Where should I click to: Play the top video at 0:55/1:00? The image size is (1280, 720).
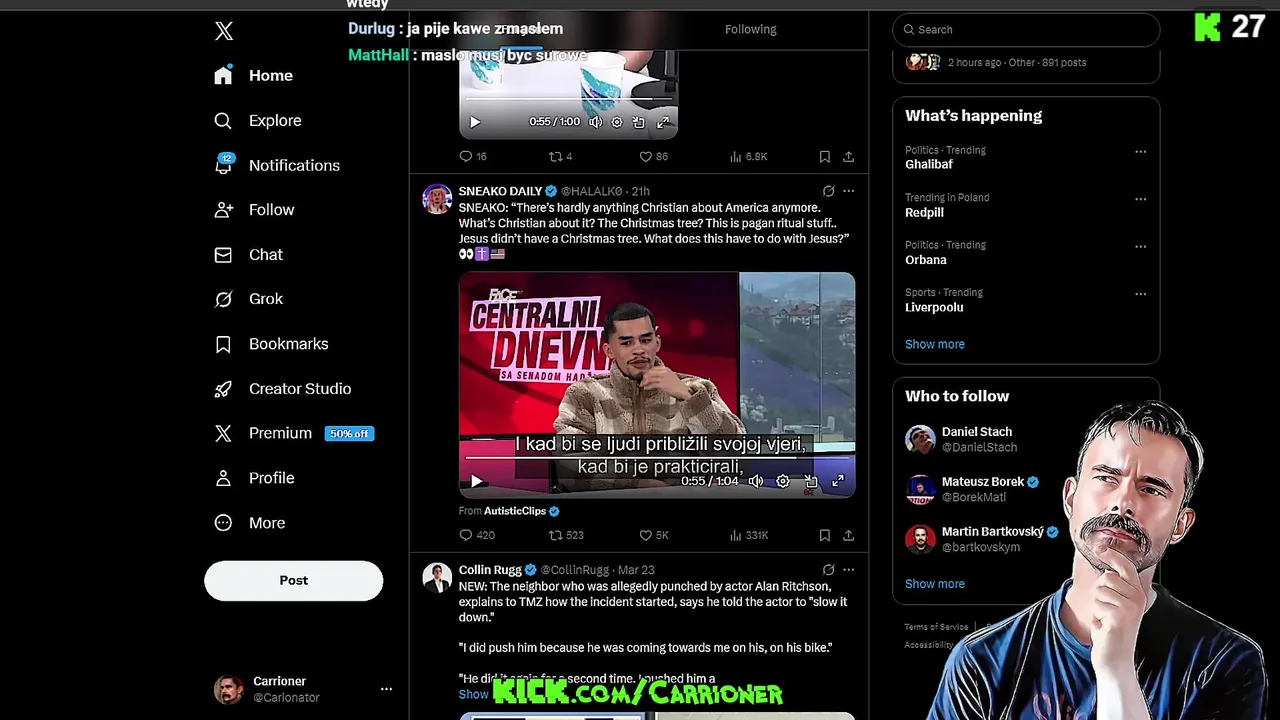pos(475,122)
